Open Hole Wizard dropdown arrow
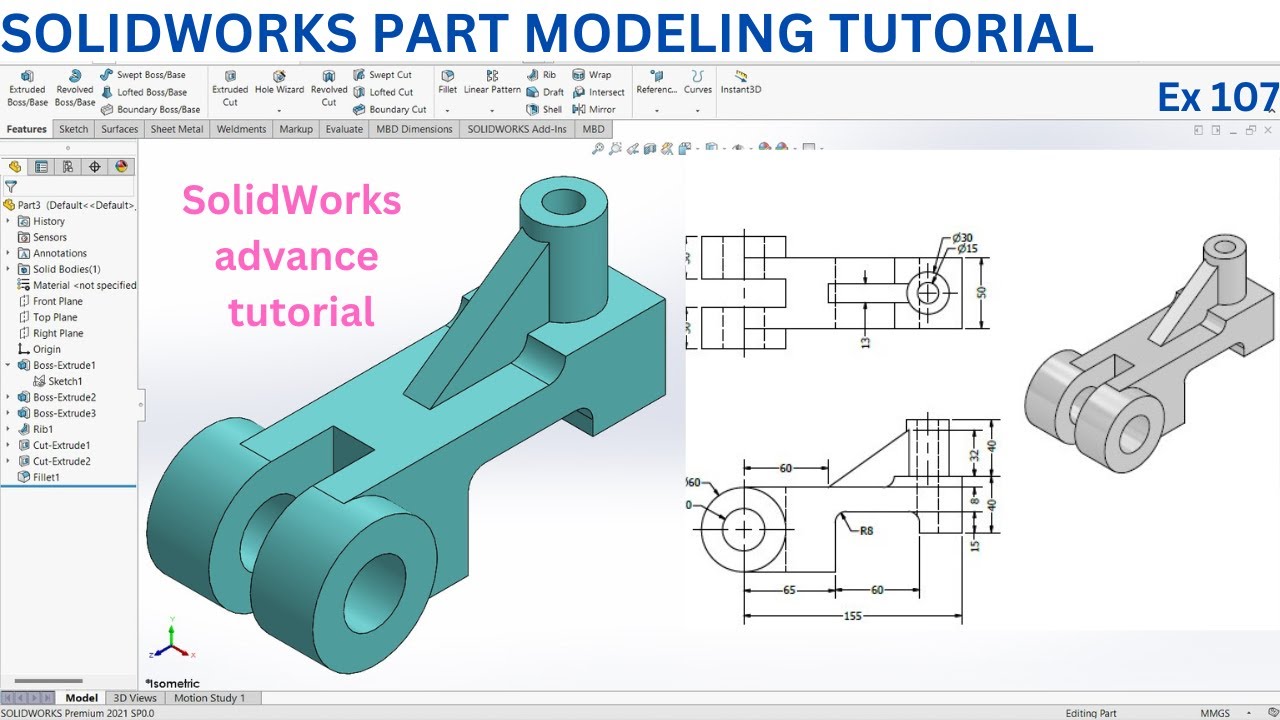This screenshot has height=720, width=1280. (x=279, y=111)
